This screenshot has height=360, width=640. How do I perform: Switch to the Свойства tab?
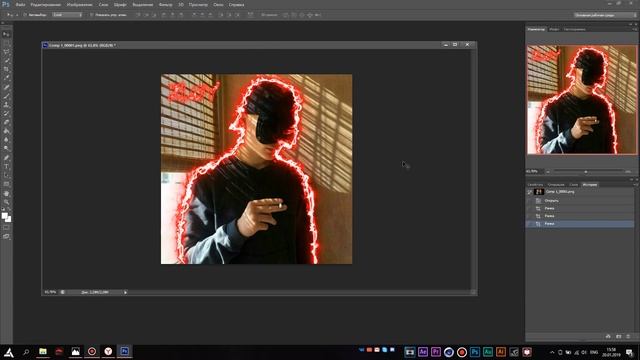pyautogui.click(x=535, y=184)
